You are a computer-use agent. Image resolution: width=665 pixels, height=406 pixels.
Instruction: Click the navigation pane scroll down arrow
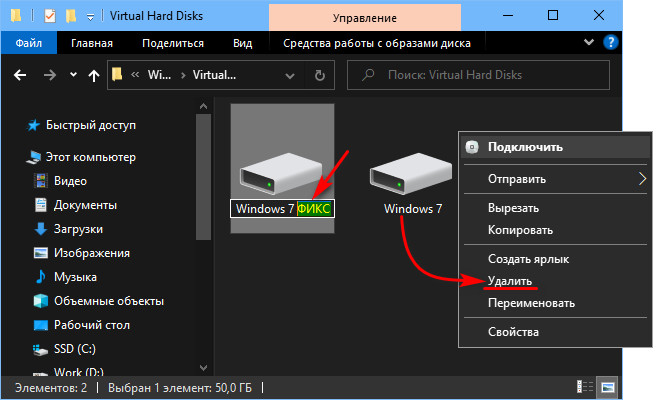203,367
